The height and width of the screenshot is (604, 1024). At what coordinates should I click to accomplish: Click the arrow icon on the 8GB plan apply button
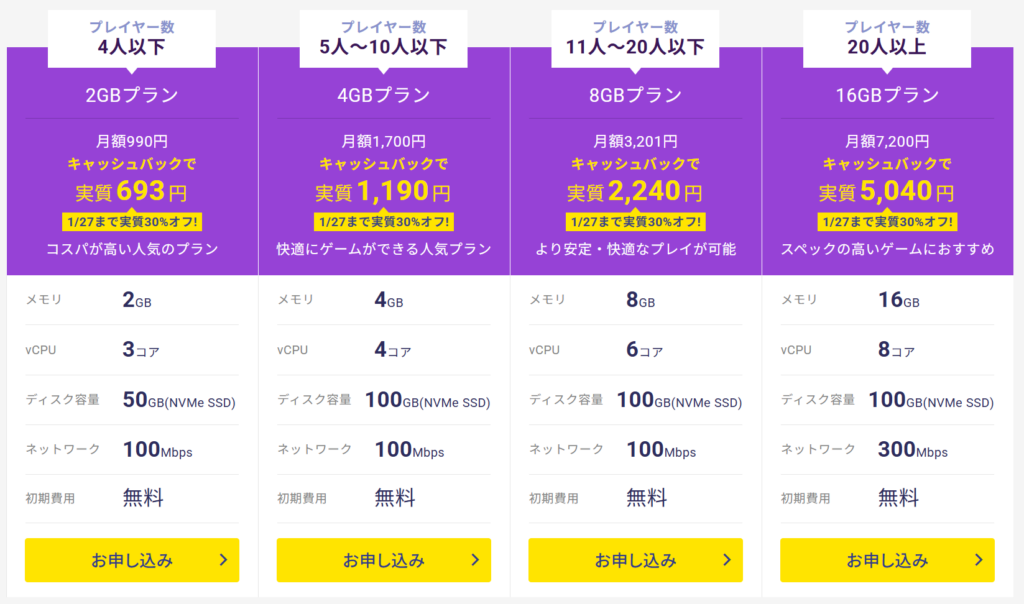click(x=727, y=560)
